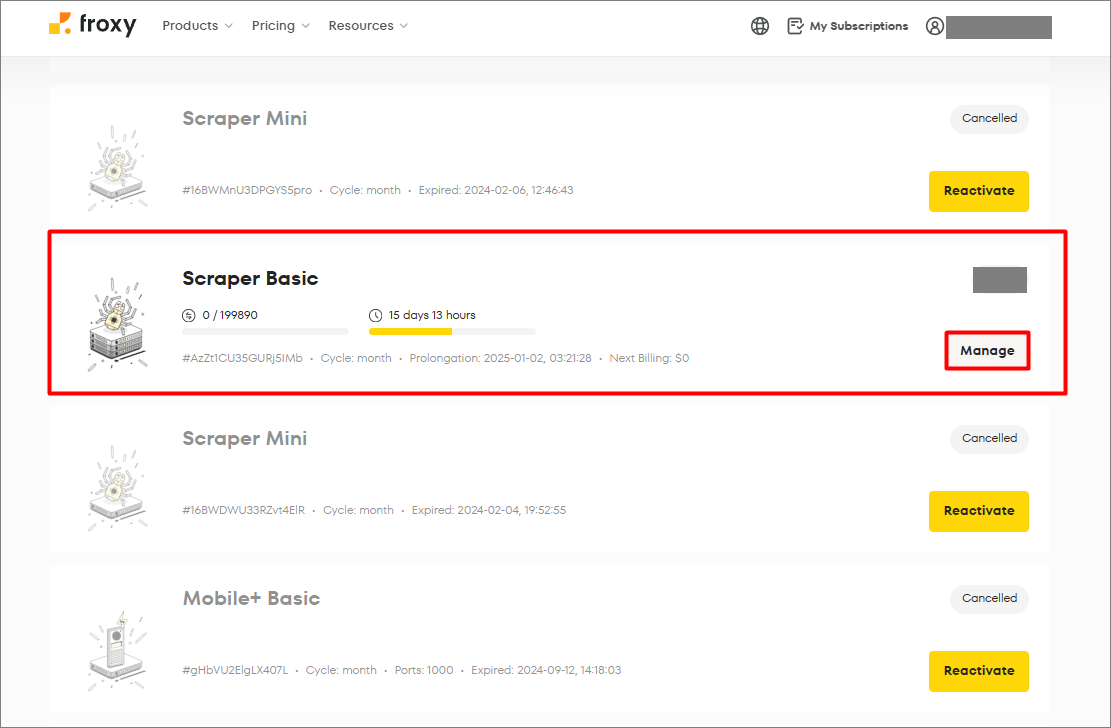Click spider thumbnail for subscription #16BWMnU3DPGYS5pro
The image size is (1111, 728).
(118, 168)
